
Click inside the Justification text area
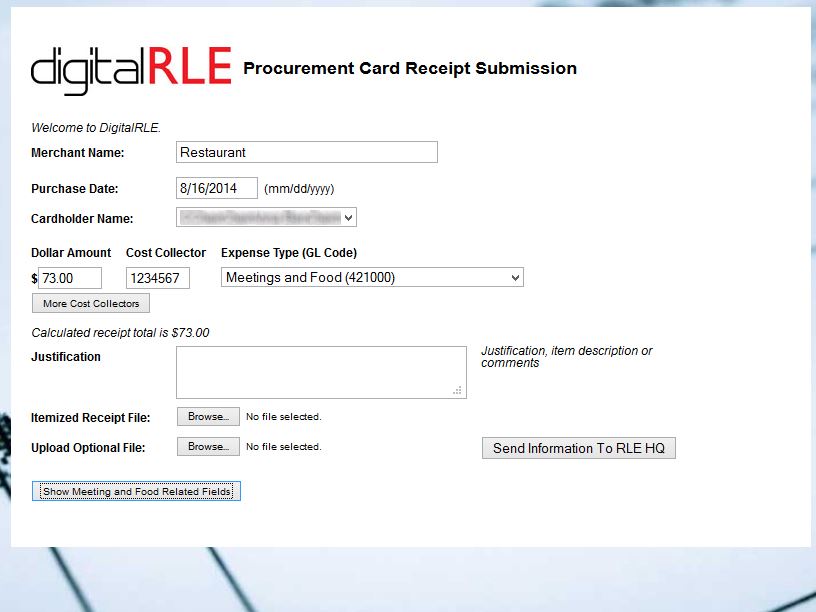(320, 372)
